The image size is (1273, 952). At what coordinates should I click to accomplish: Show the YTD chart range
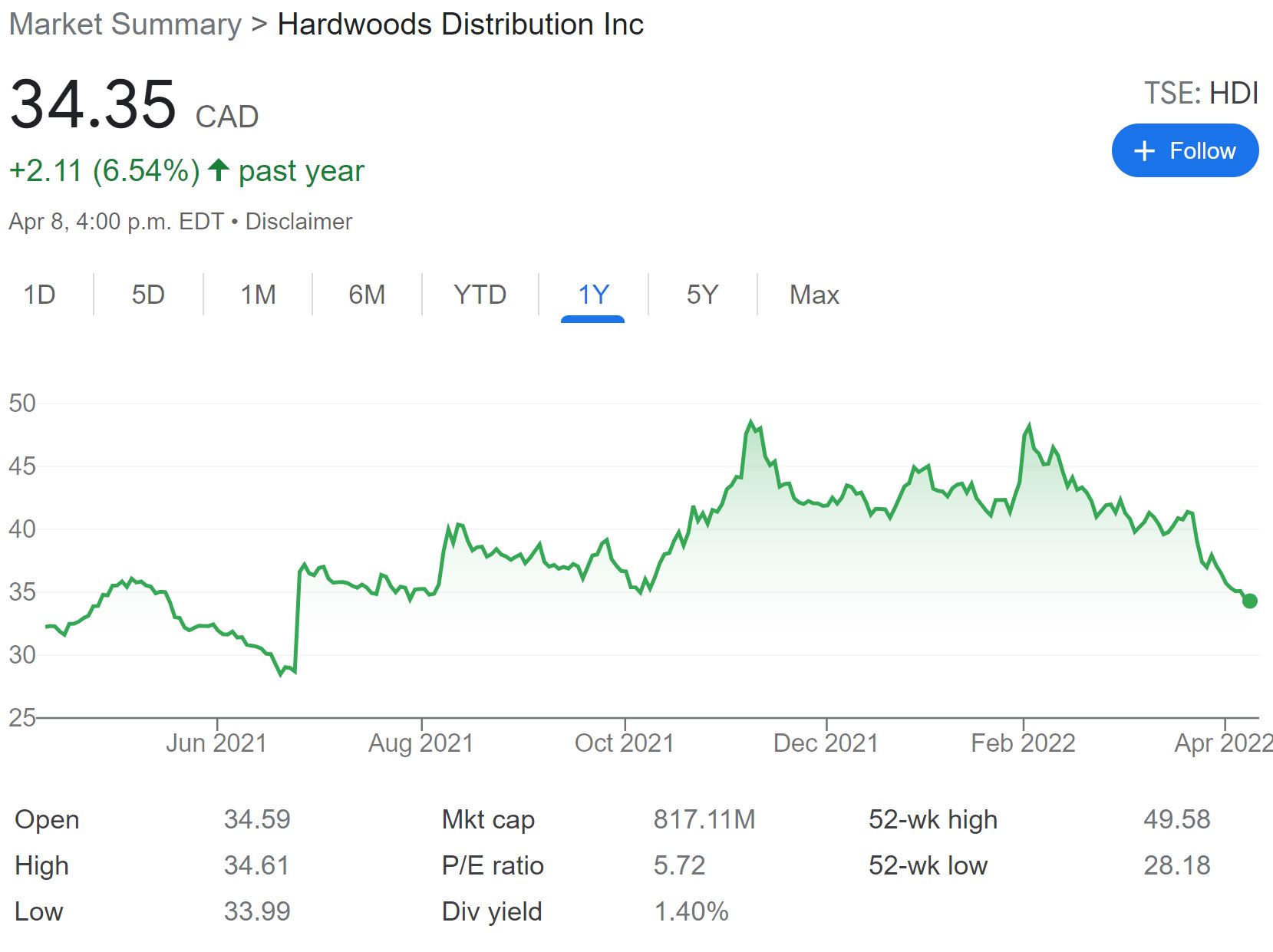pyautogui.click(x=480, y=295)
